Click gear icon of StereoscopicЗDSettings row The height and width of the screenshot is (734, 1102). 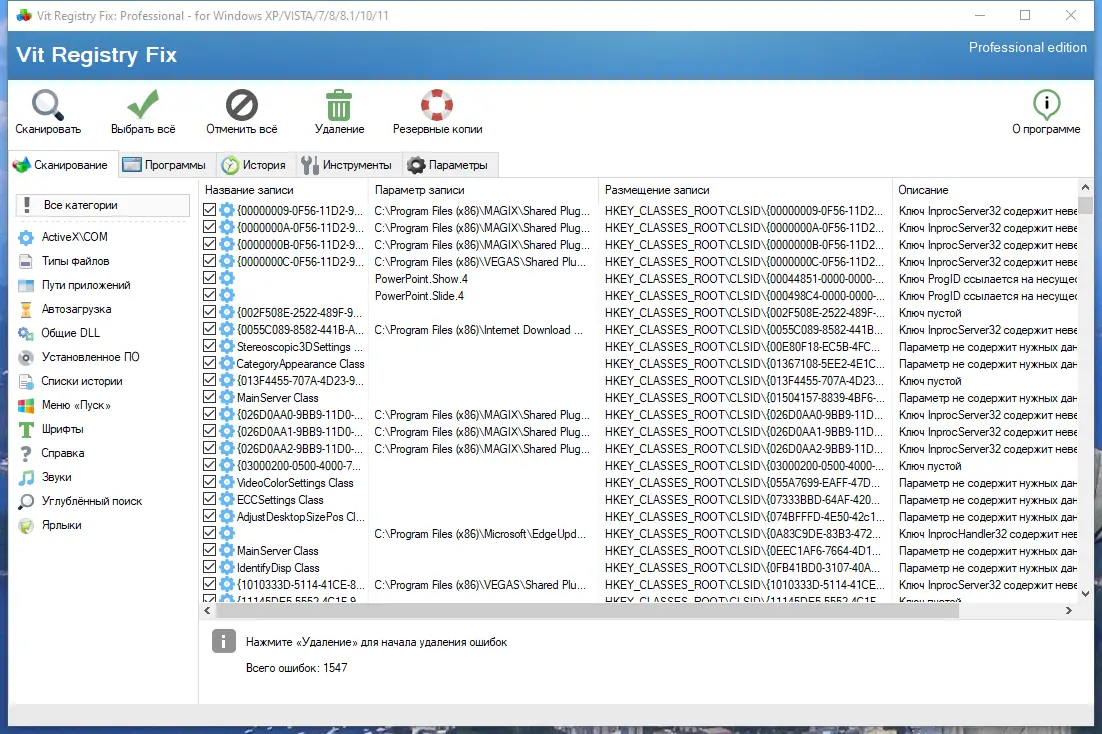[x=226, y=347]
